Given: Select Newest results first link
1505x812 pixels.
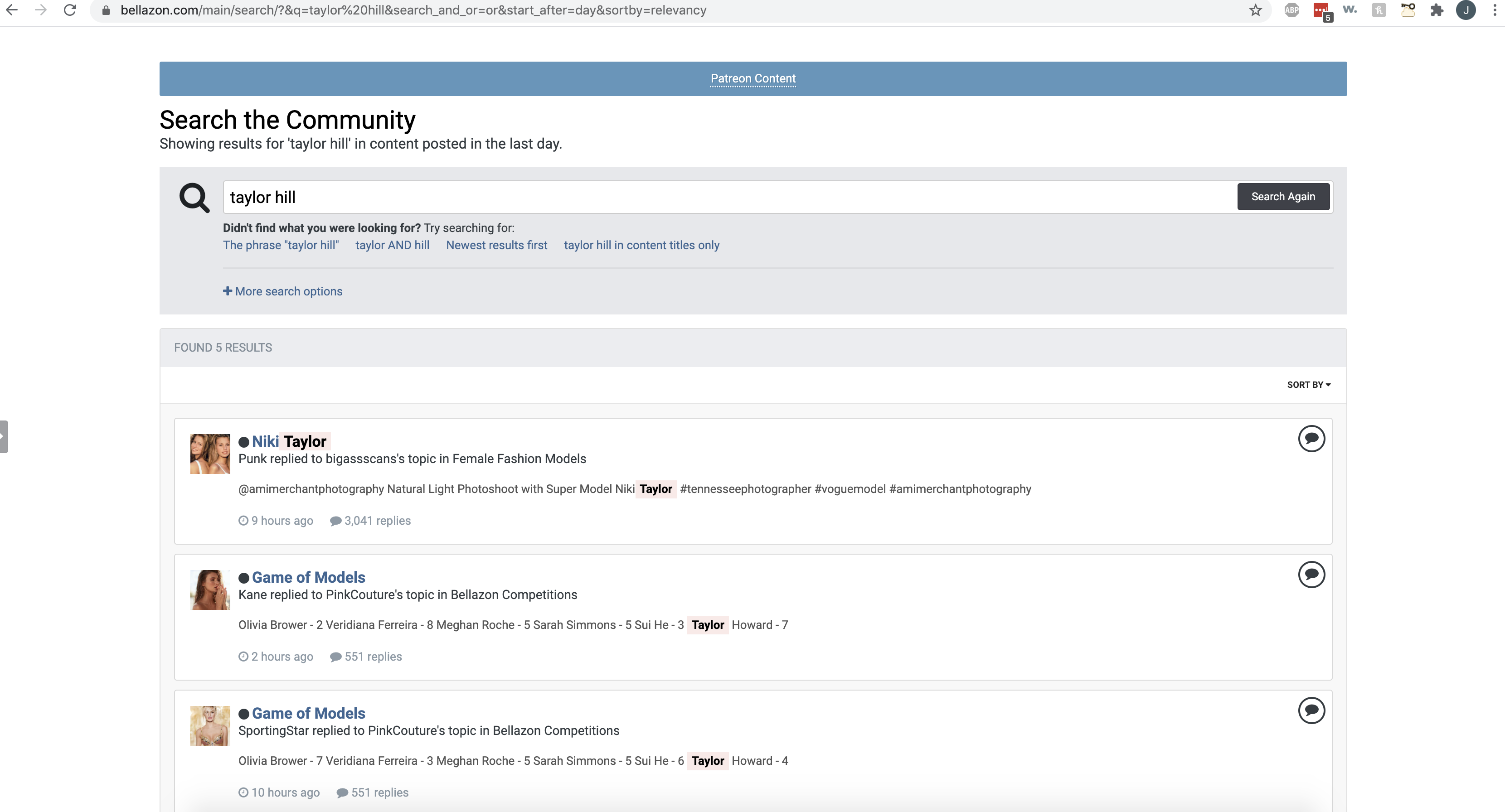Looking at the screenshot, I should pyautogui.click(x=496, y=245).
